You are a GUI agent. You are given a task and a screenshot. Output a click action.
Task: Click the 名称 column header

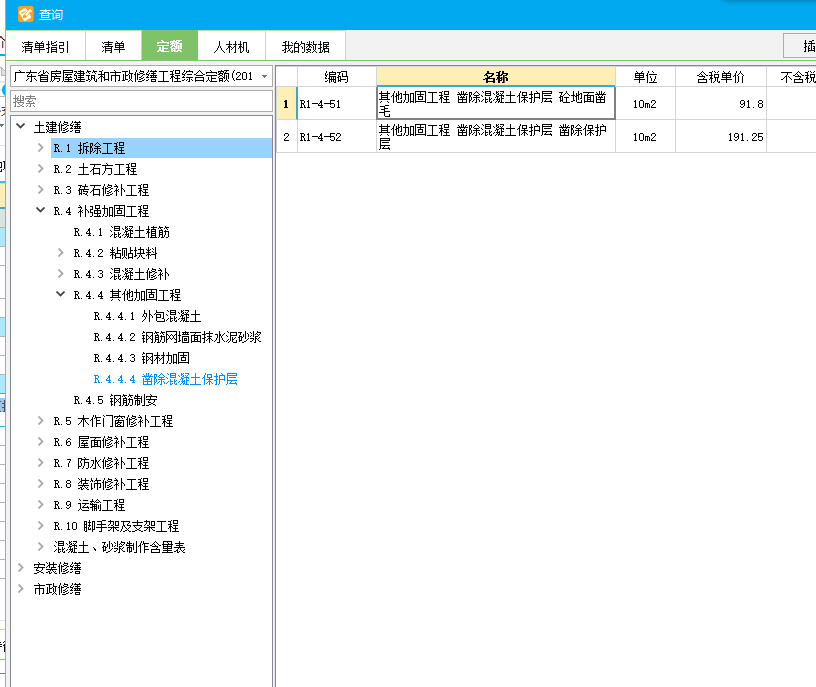(495, 77)
